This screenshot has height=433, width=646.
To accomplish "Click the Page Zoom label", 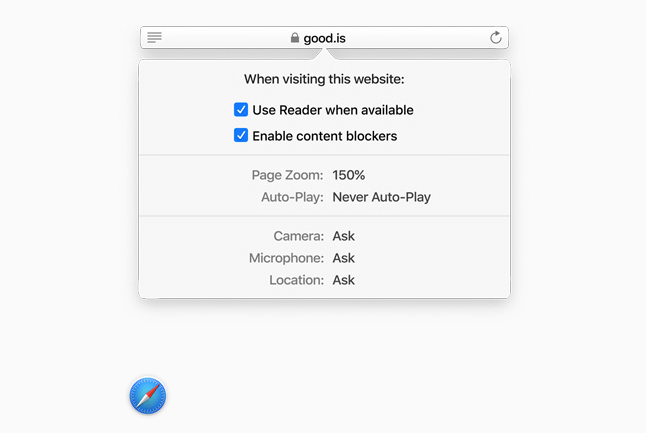I will click(x=288, y=175).
